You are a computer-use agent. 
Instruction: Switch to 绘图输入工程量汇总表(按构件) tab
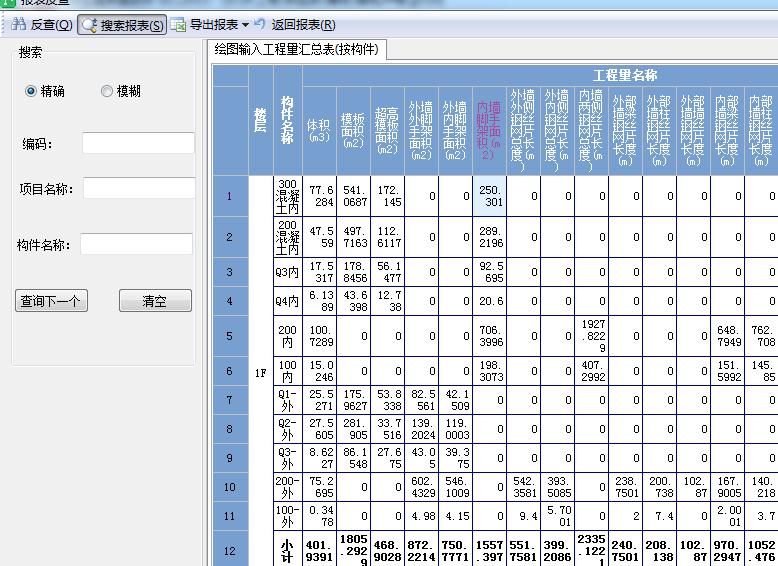296,50
